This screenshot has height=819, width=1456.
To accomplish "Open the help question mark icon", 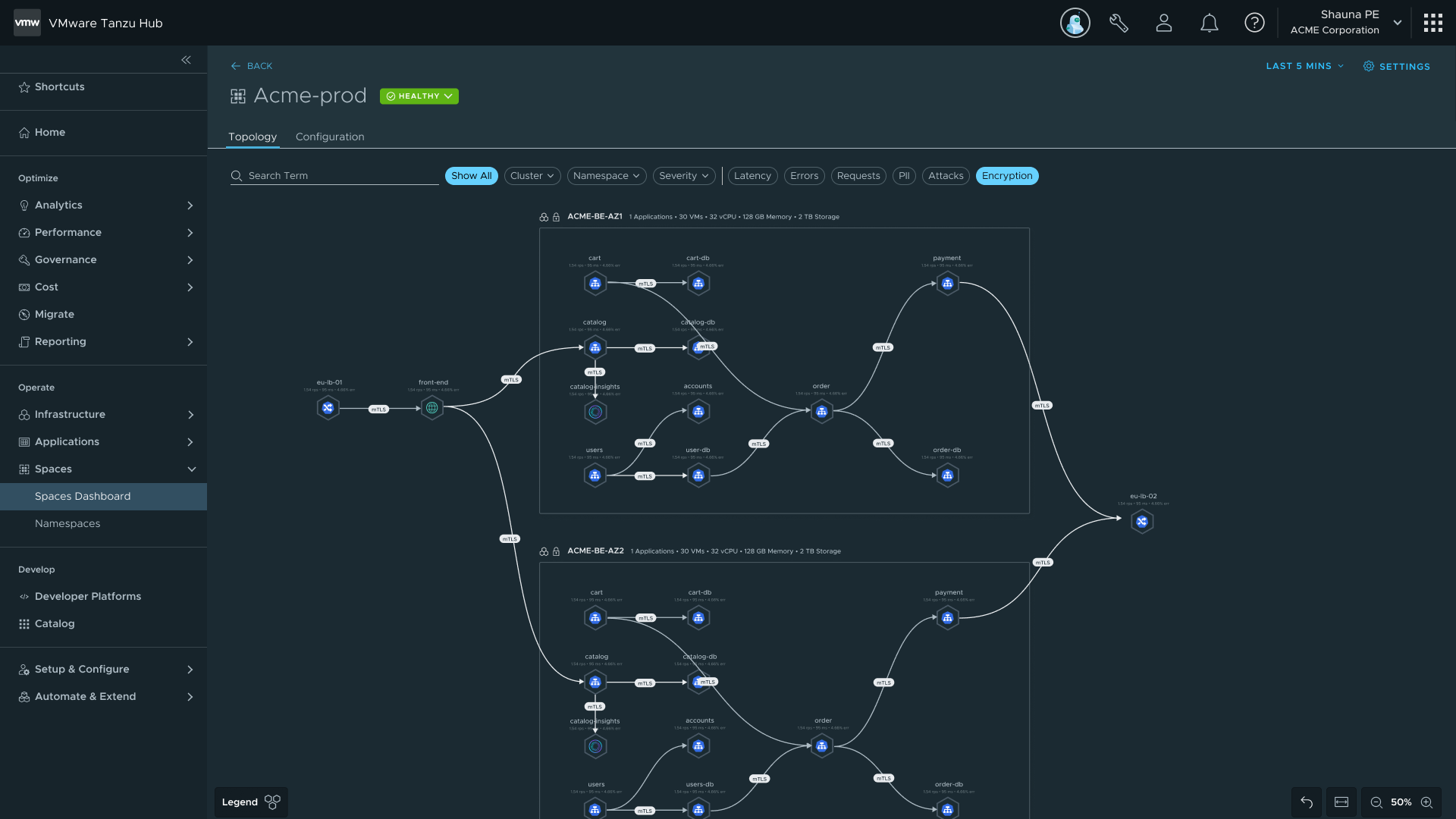I will coord(1254,23).
